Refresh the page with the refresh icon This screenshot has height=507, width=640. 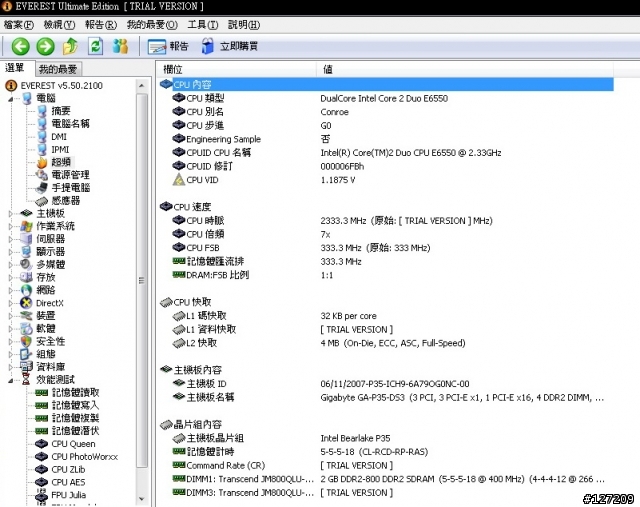pos(96,46)
